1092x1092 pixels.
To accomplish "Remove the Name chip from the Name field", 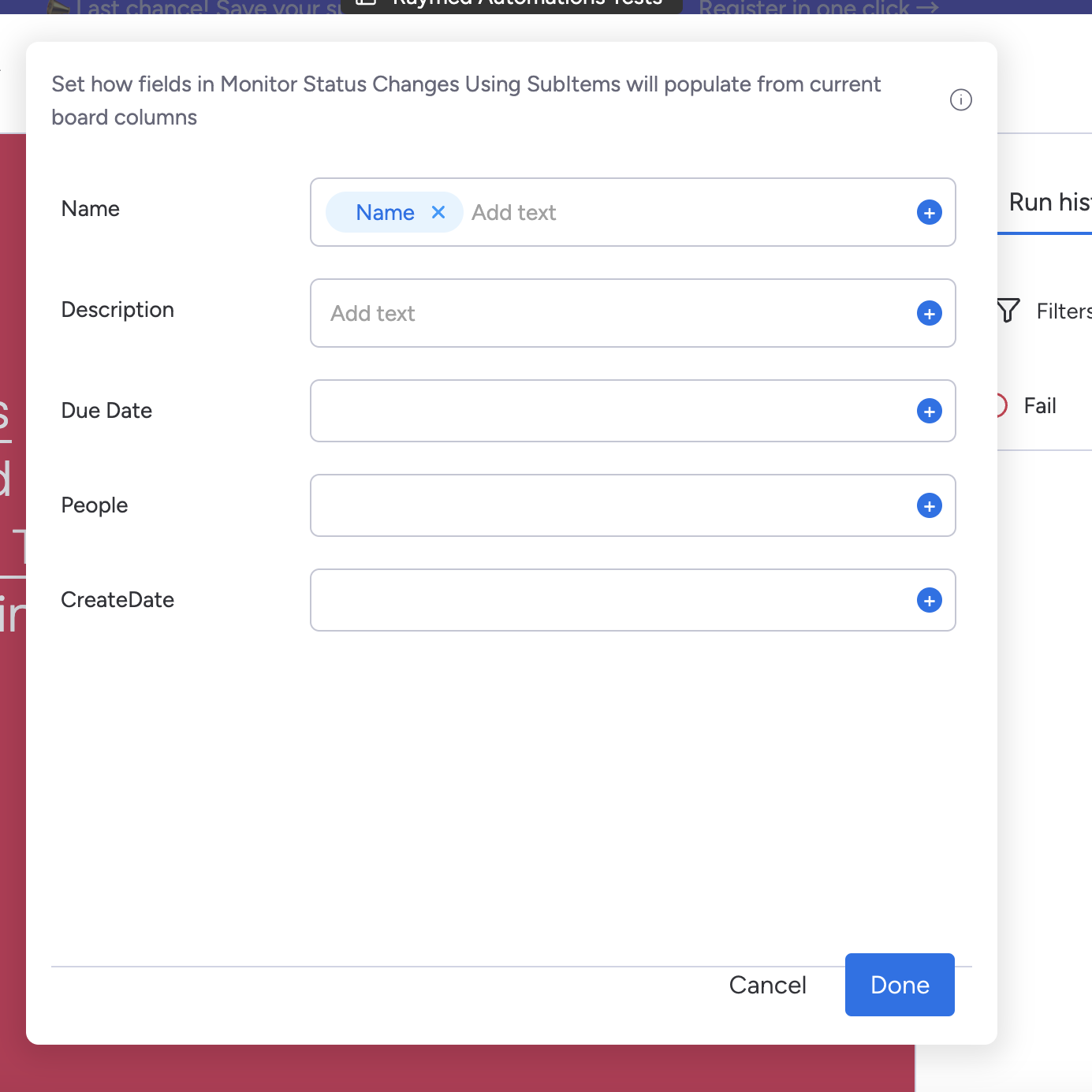I will pos(438,212).
